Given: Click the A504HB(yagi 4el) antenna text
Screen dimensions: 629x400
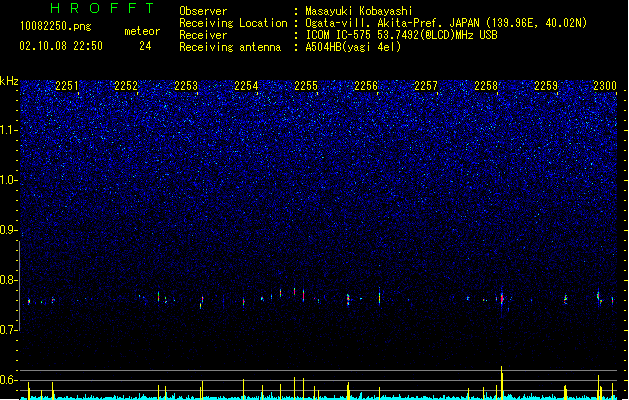Looking at the screenshot, I should click(x=353, y=47).
